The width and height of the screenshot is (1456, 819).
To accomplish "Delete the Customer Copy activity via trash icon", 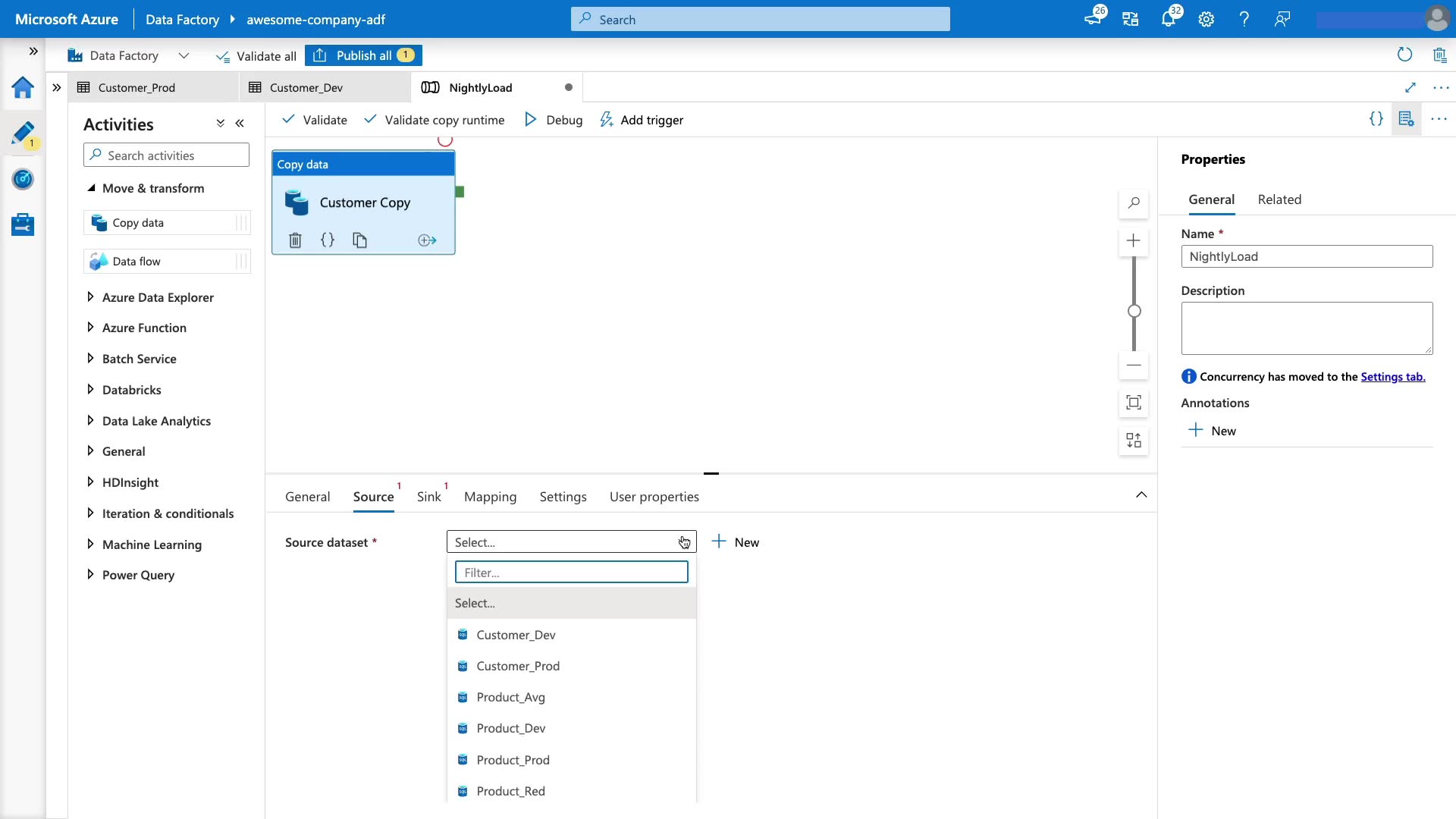I will [x=295, y=240].
